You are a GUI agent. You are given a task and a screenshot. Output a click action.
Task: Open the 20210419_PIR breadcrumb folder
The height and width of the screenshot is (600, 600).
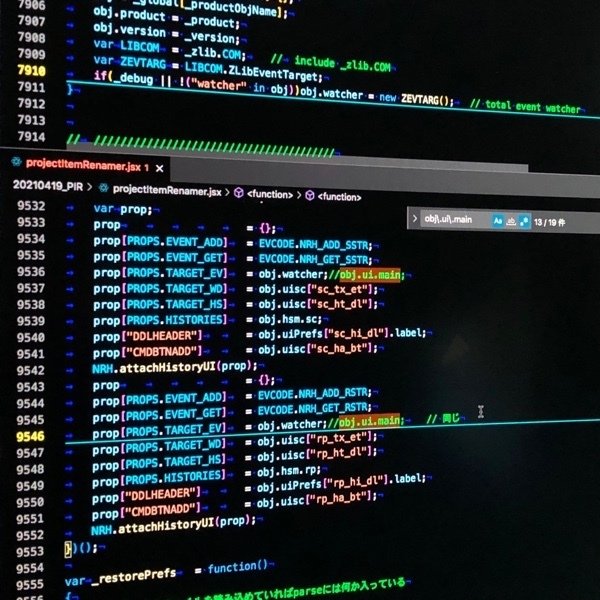coord(48,186)
